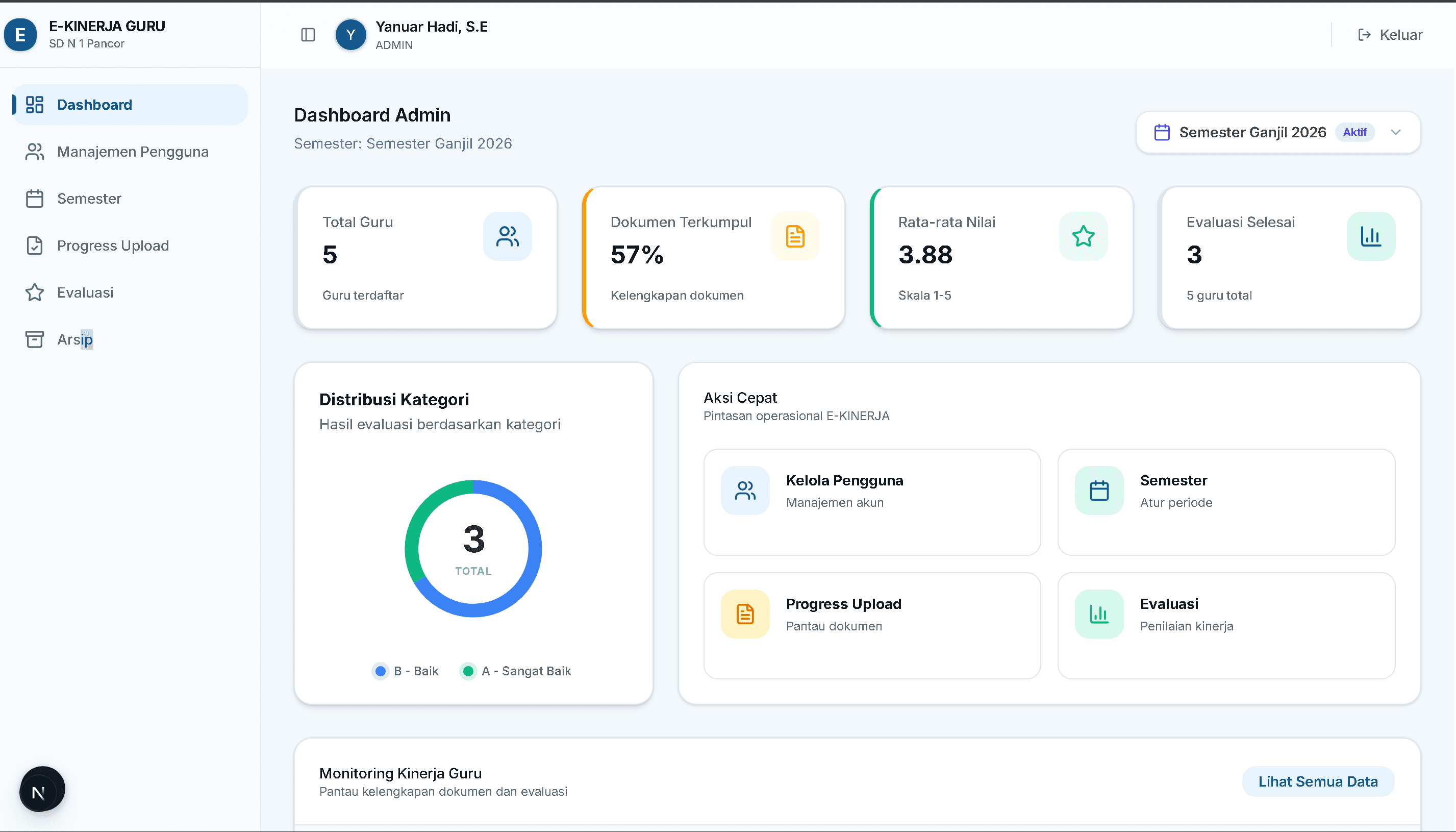Click the donut chart showing 3 total
This screenshot has height=832, width=1456.
(473, 548)
